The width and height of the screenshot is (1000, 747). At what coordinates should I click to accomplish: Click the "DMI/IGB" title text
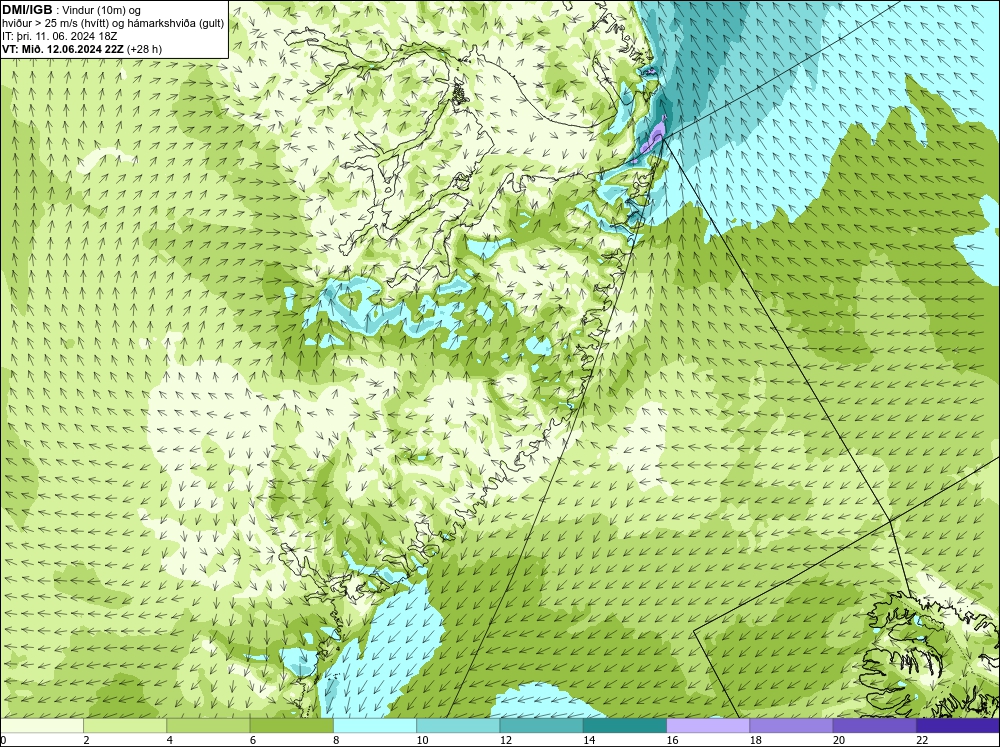pyautogui.click(x=27, y=10)
